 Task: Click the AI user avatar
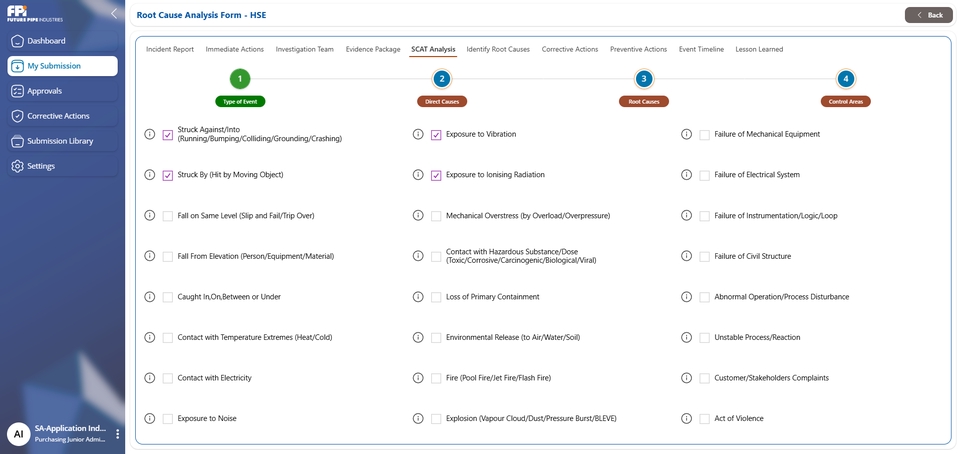coord(18,433)
